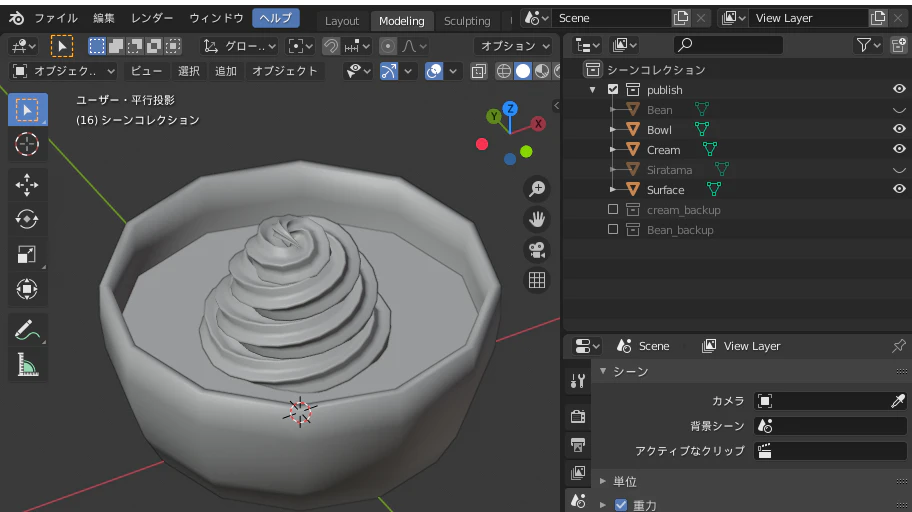Choose the Rotate tool
The height and width of the screenshot is (512, 912).
click(x=27, y=219)
